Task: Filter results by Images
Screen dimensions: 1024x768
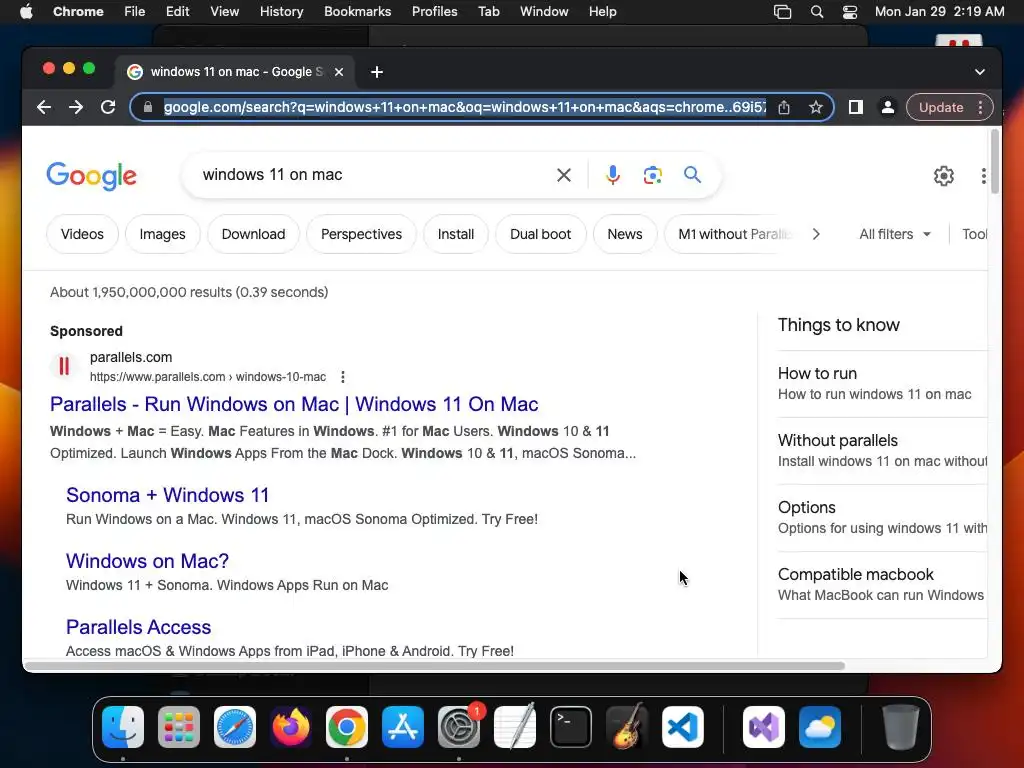Action: 162,234
